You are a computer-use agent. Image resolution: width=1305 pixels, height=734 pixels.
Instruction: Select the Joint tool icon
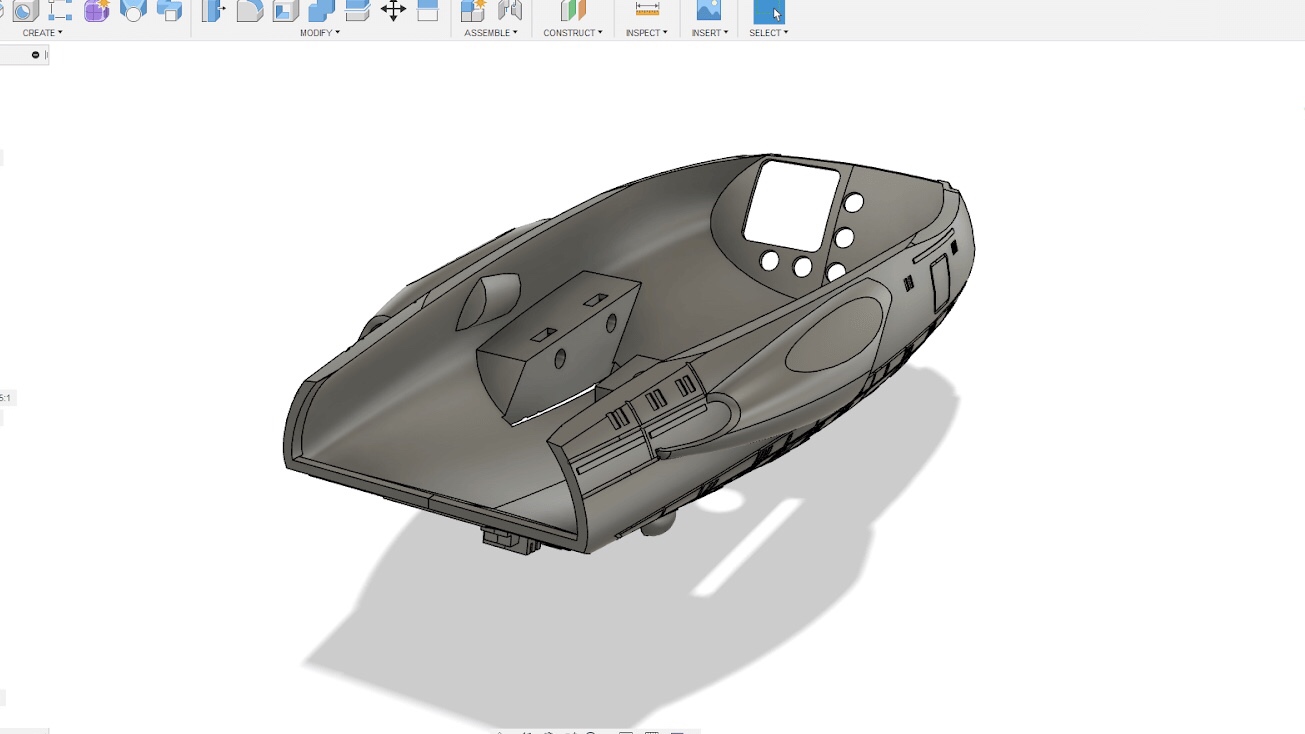pyautogui.click(x=510, y=10)
